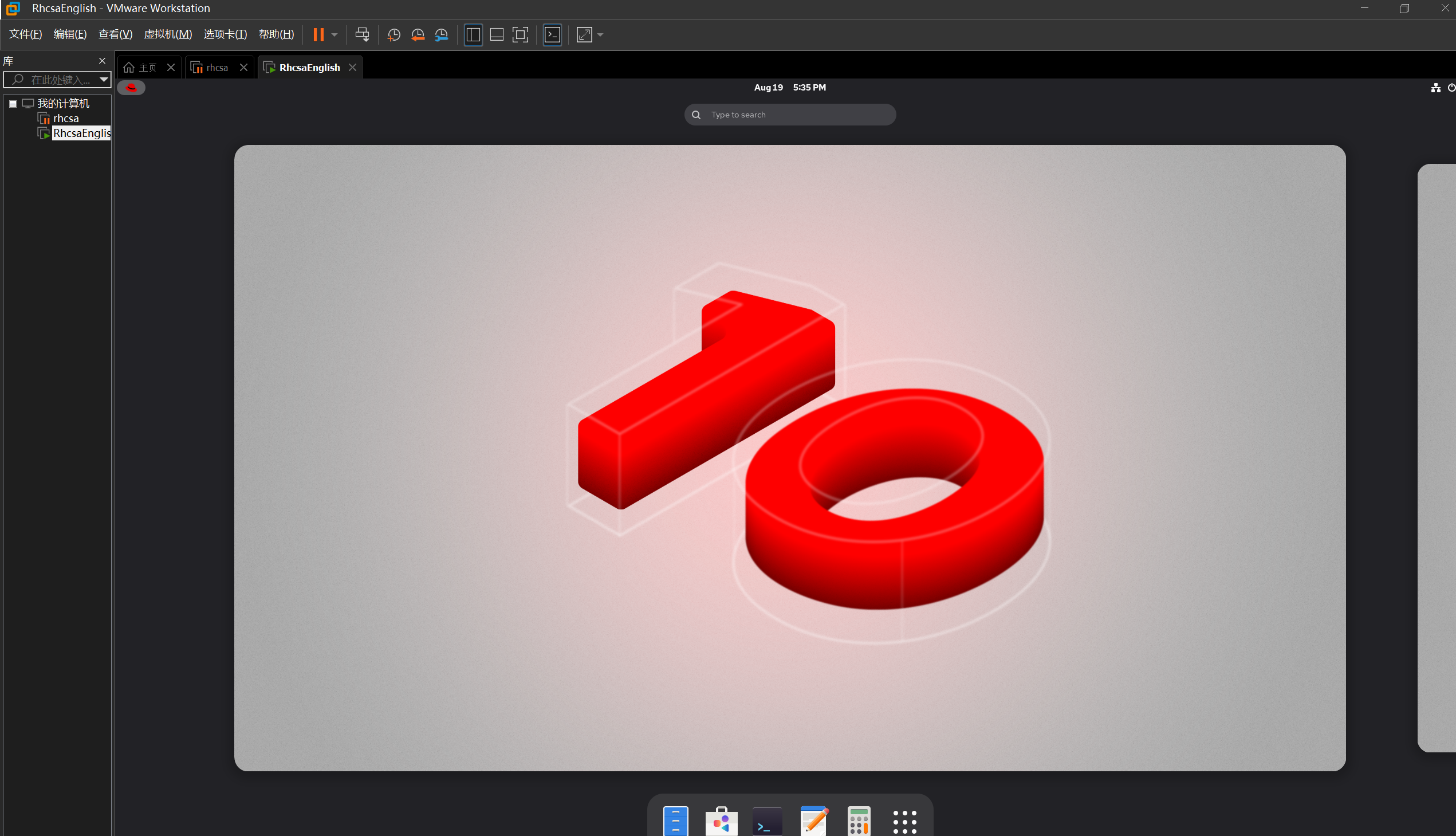The image size is (1456, 836).
Task: Launch Calculator from the dock
Action: 859,822
